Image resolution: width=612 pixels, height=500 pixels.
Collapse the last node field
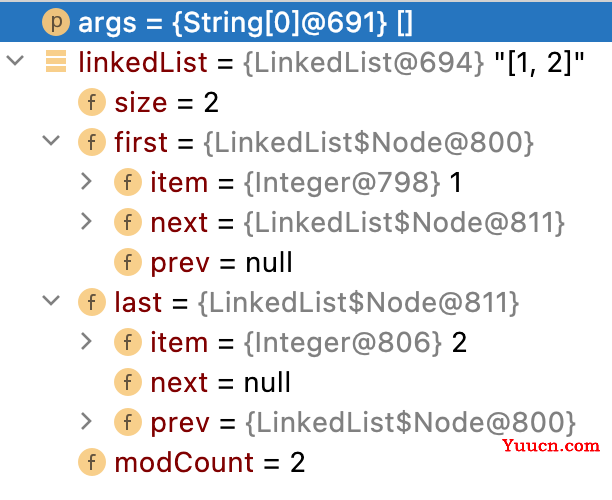coord(51,301)
